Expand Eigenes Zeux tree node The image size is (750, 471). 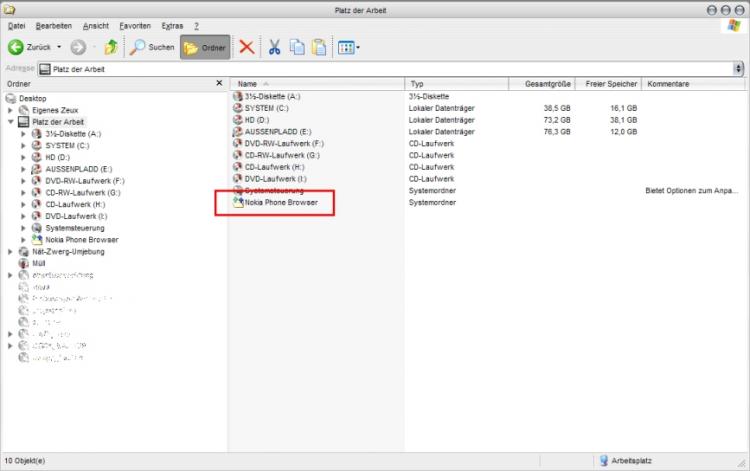point(10,110)
